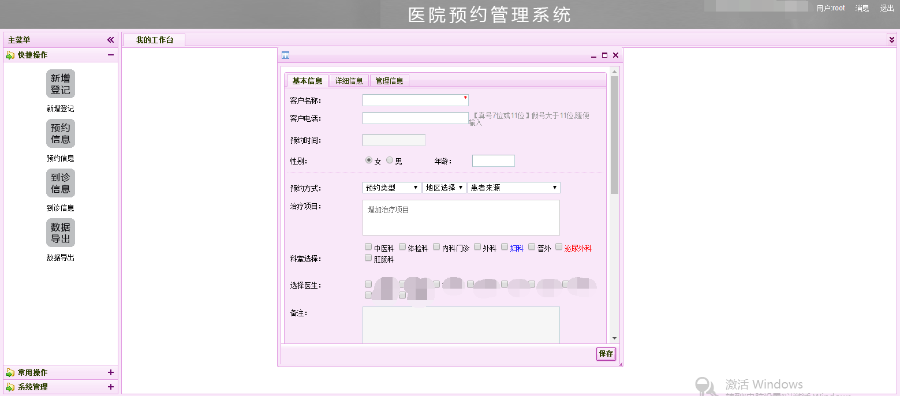Screen dimensions: 900x396
Task: Check the blue 妇科 department checkbox
Action: click(505, 247)
